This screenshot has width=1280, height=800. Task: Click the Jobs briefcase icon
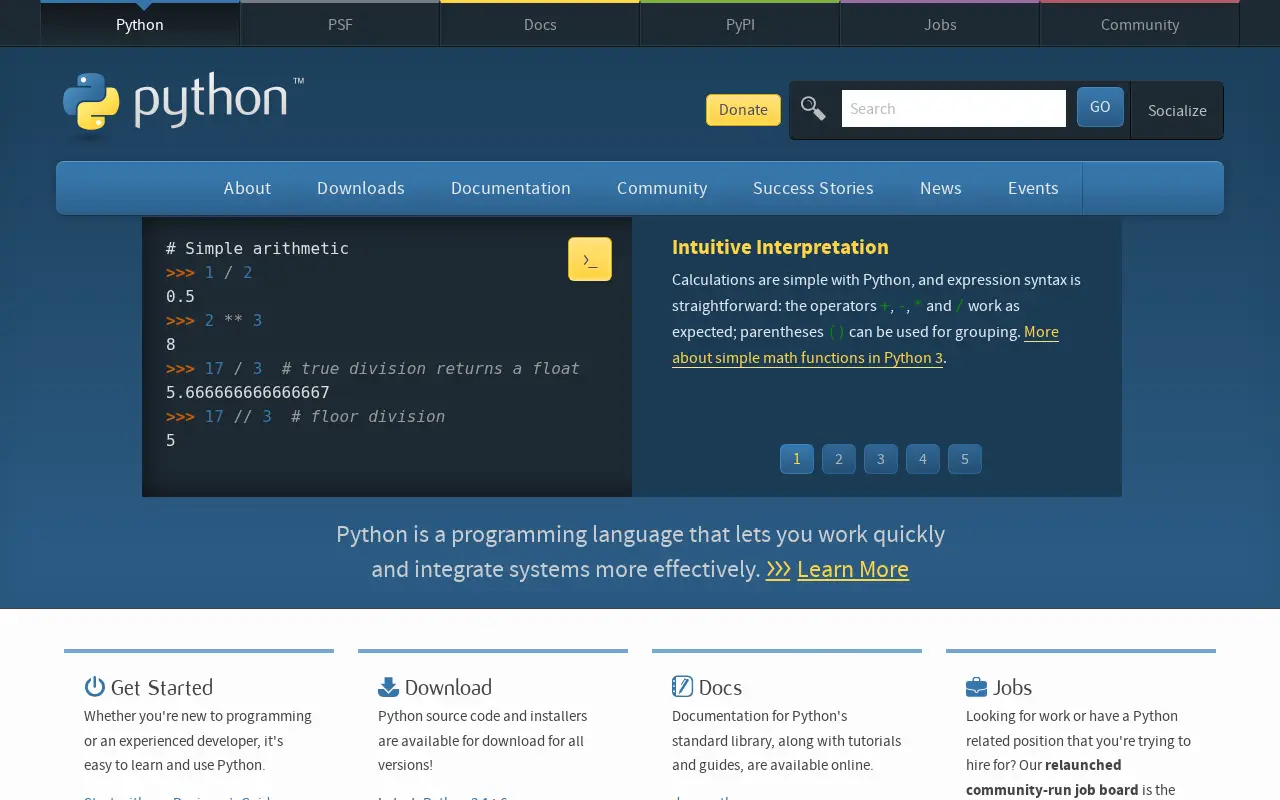point(976,687)
